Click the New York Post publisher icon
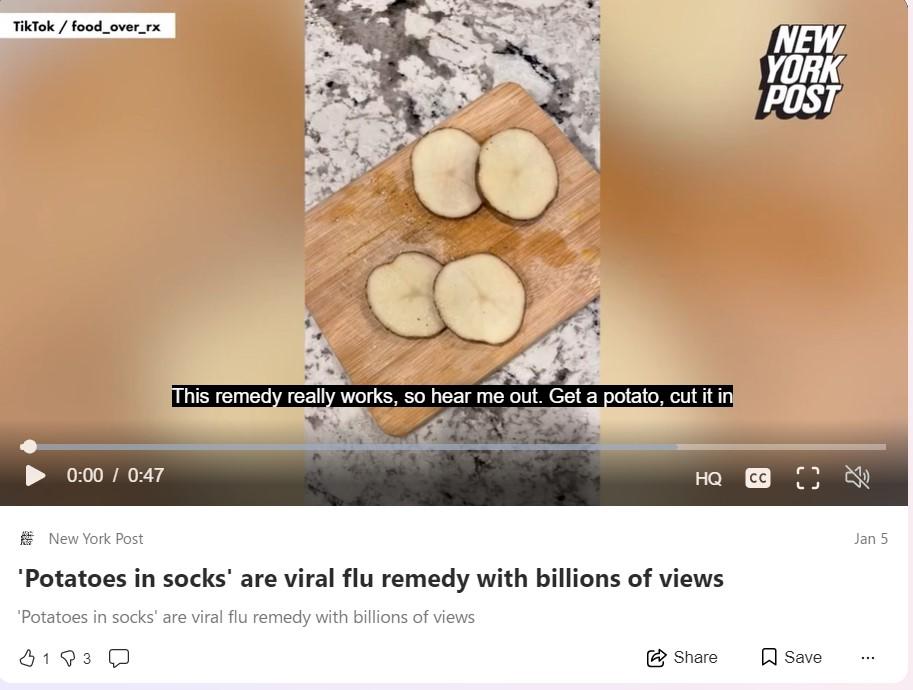913x690 pixels. pos(27,538)
